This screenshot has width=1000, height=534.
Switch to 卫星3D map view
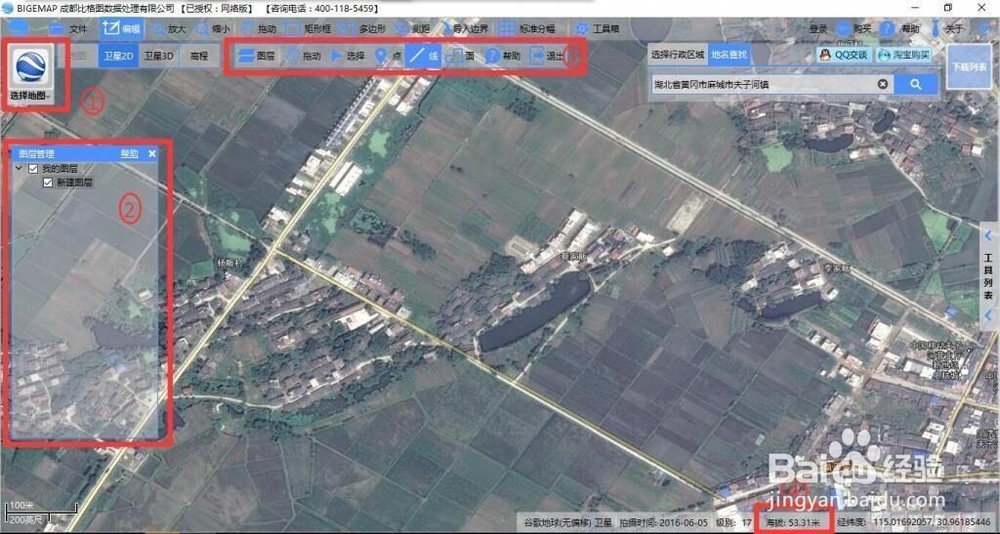click(159, 56)
